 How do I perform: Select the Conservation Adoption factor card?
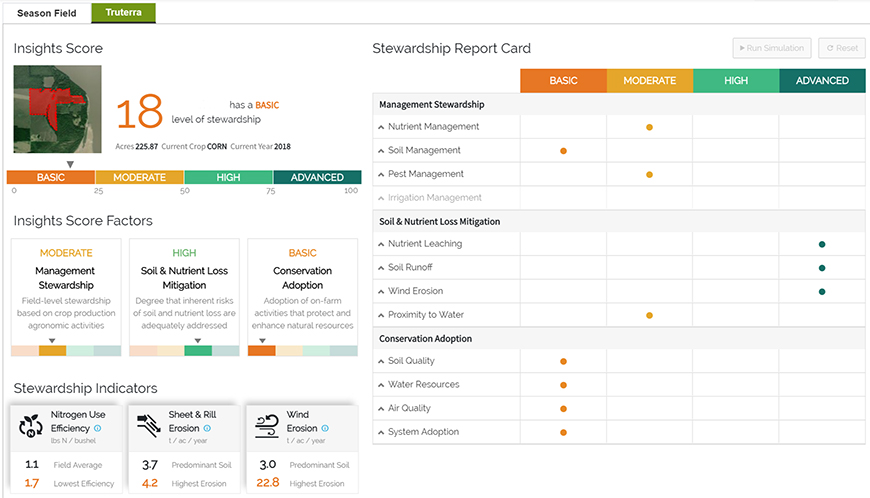click(302, 297)
